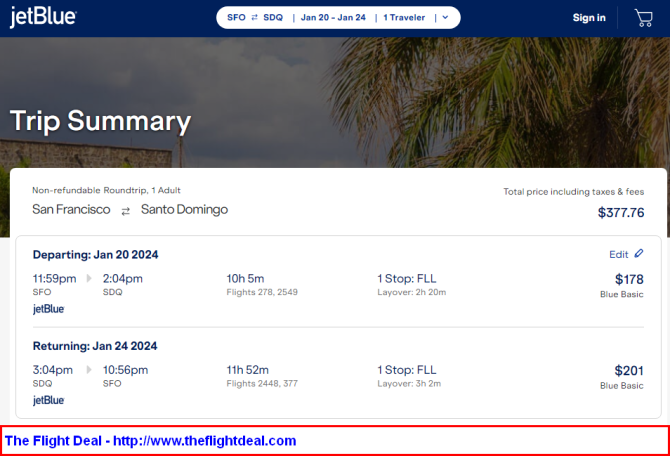Click Flights 2448, 377 text
Viewport: 670px width, 456px height.
(262, 384)
